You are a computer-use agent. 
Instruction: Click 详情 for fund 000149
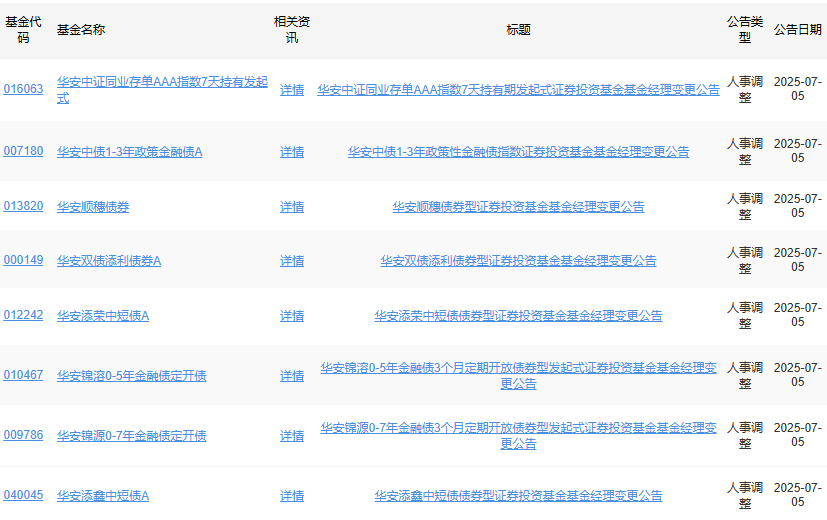pos(292,261)
